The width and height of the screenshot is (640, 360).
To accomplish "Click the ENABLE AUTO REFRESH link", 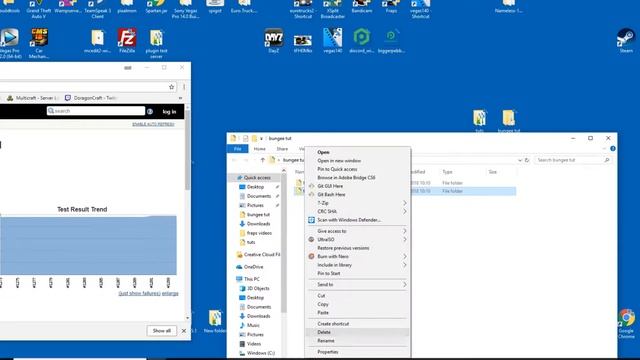I will point(153,124).
